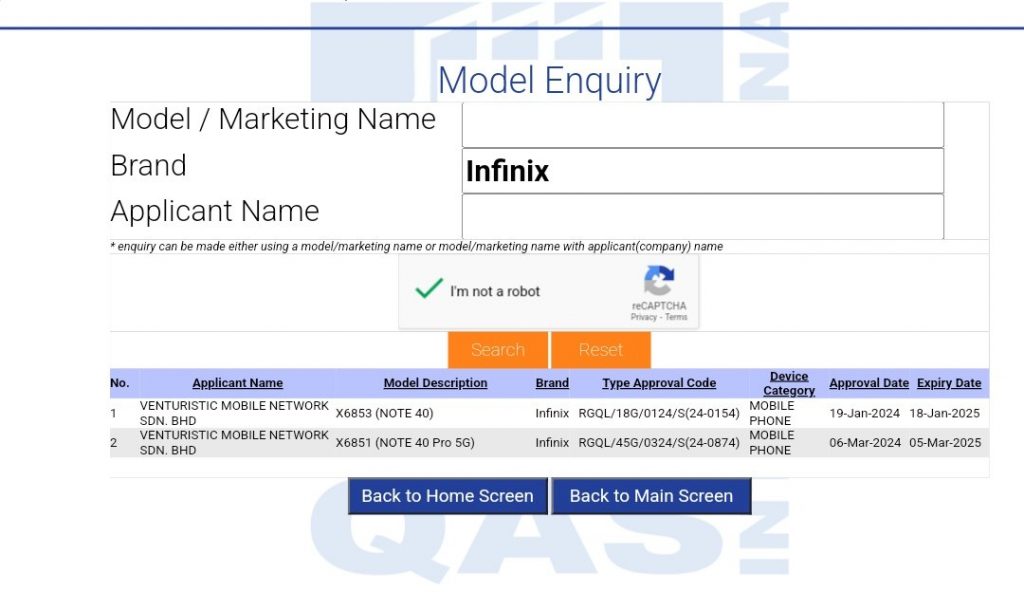Click Back to Main Screen button
1024x610 pixels.
(651, 496)
